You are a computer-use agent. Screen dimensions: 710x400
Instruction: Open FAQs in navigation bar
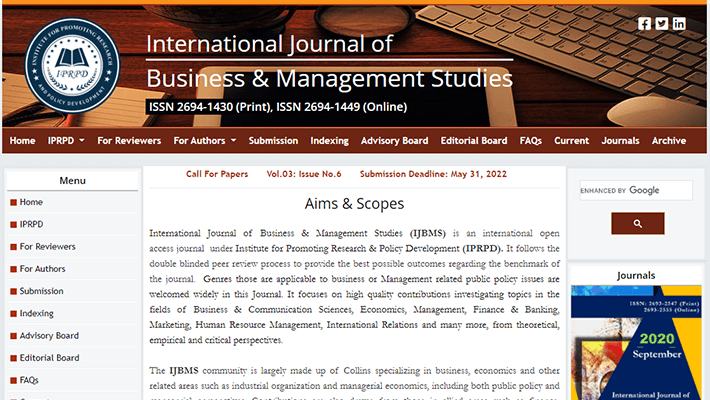(531, 141)
